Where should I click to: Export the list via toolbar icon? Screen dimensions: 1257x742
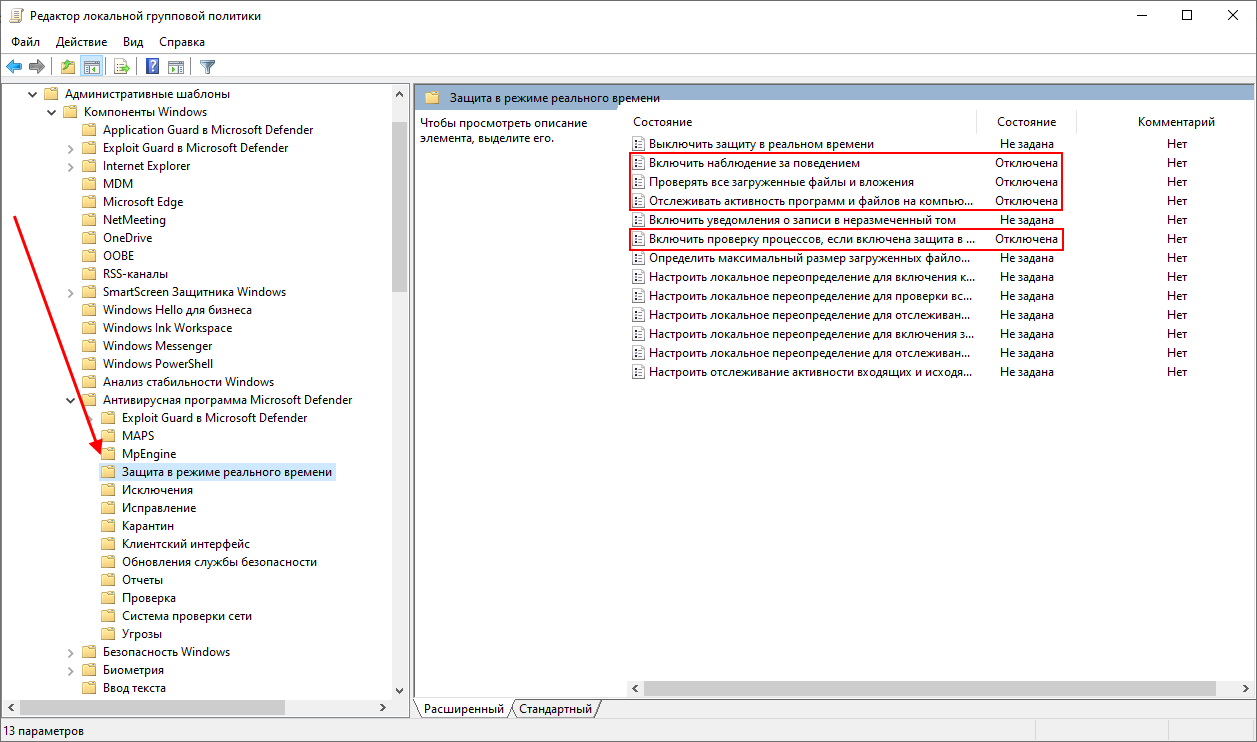[x=122, y=67]
